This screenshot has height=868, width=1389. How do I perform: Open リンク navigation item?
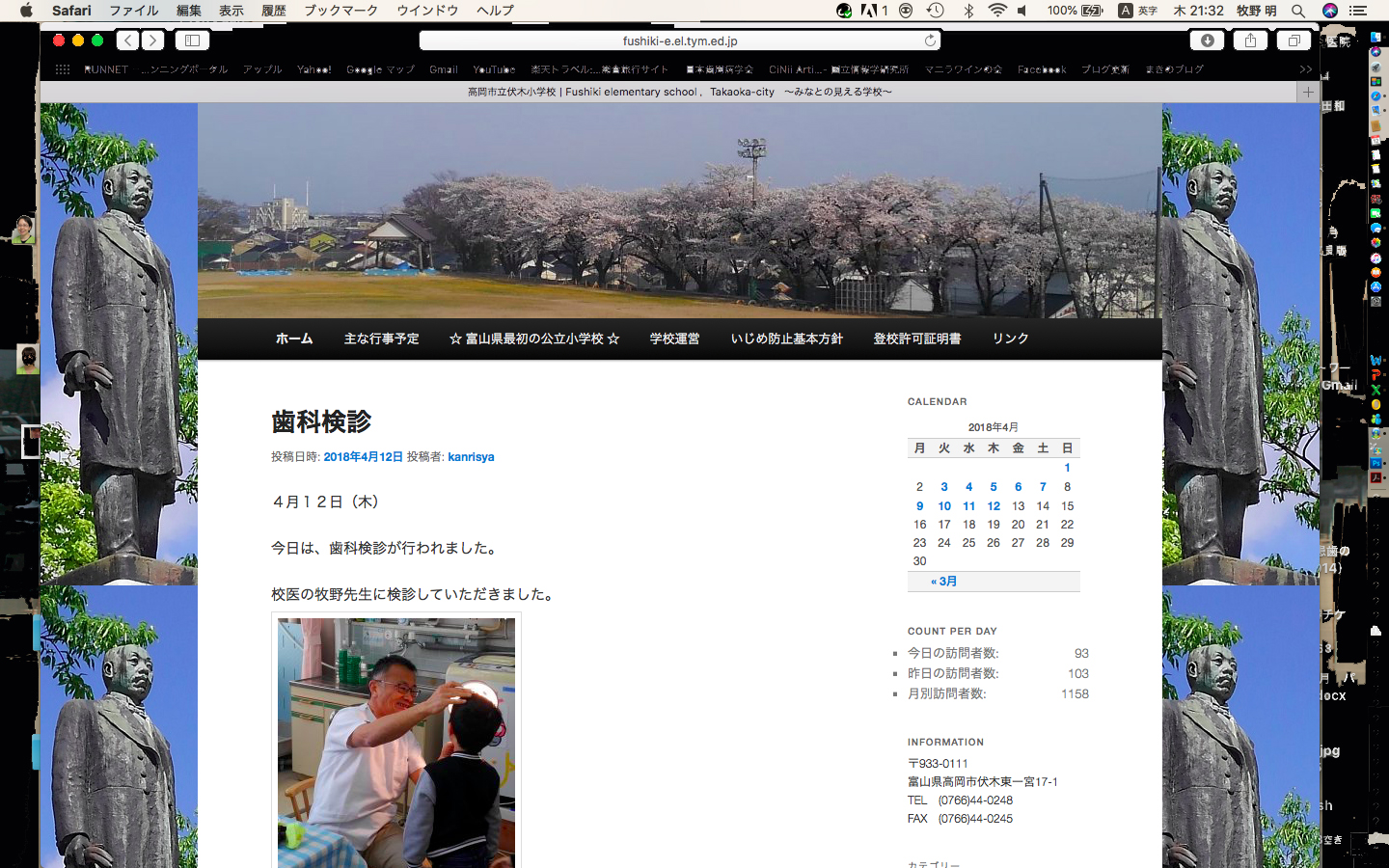1011,339
